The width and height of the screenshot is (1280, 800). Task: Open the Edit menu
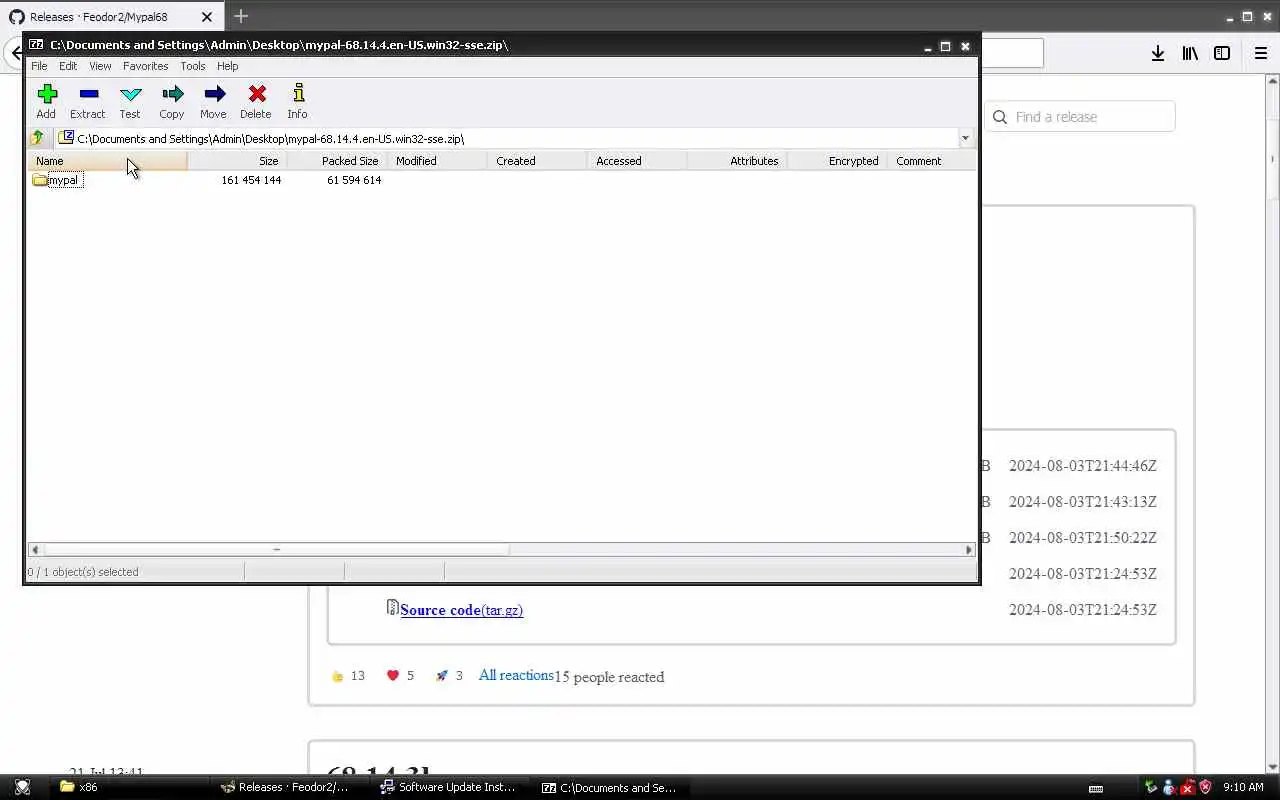point(68,66)
